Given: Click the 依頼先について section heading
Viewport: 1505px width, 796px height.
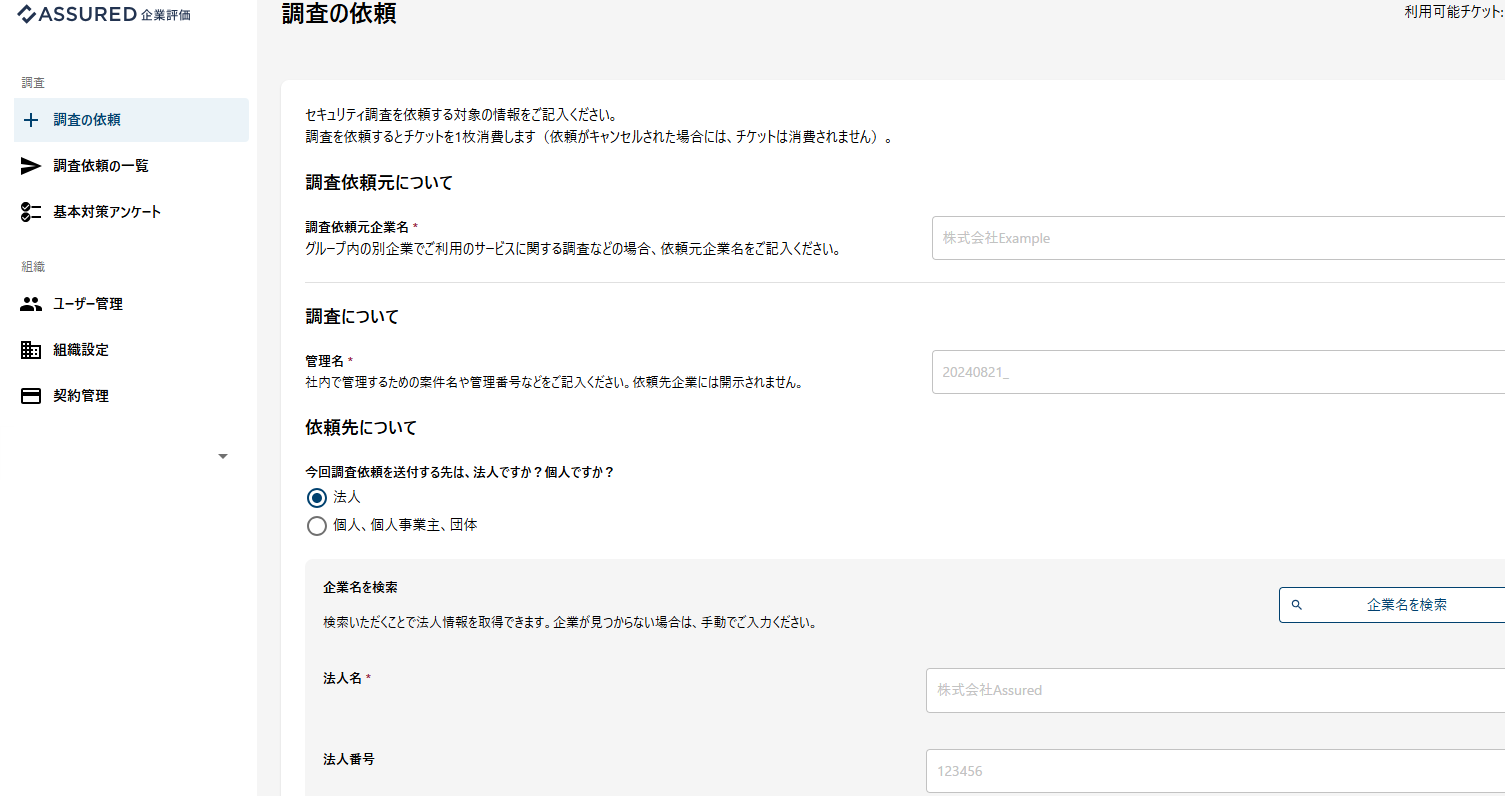Looking at the screenshot, I should [x=361, y=428].
